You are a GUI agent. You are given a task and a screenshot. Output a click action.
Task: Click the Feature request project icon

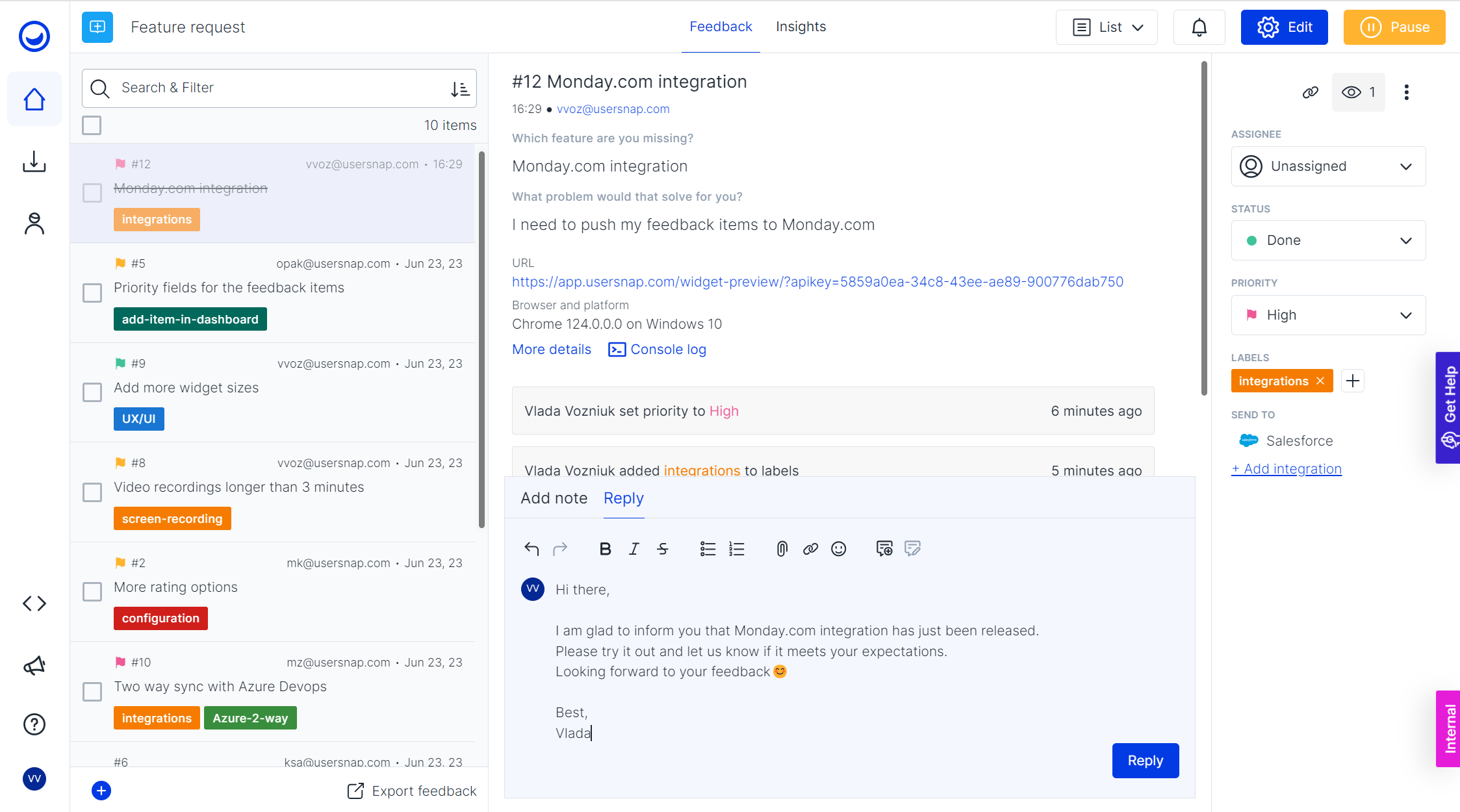[97, 27]
